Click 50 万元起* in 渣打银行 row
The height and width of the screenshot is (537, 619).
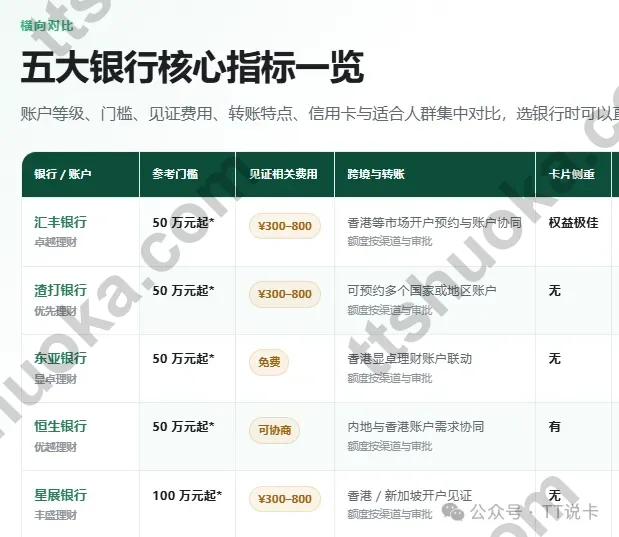183,291
